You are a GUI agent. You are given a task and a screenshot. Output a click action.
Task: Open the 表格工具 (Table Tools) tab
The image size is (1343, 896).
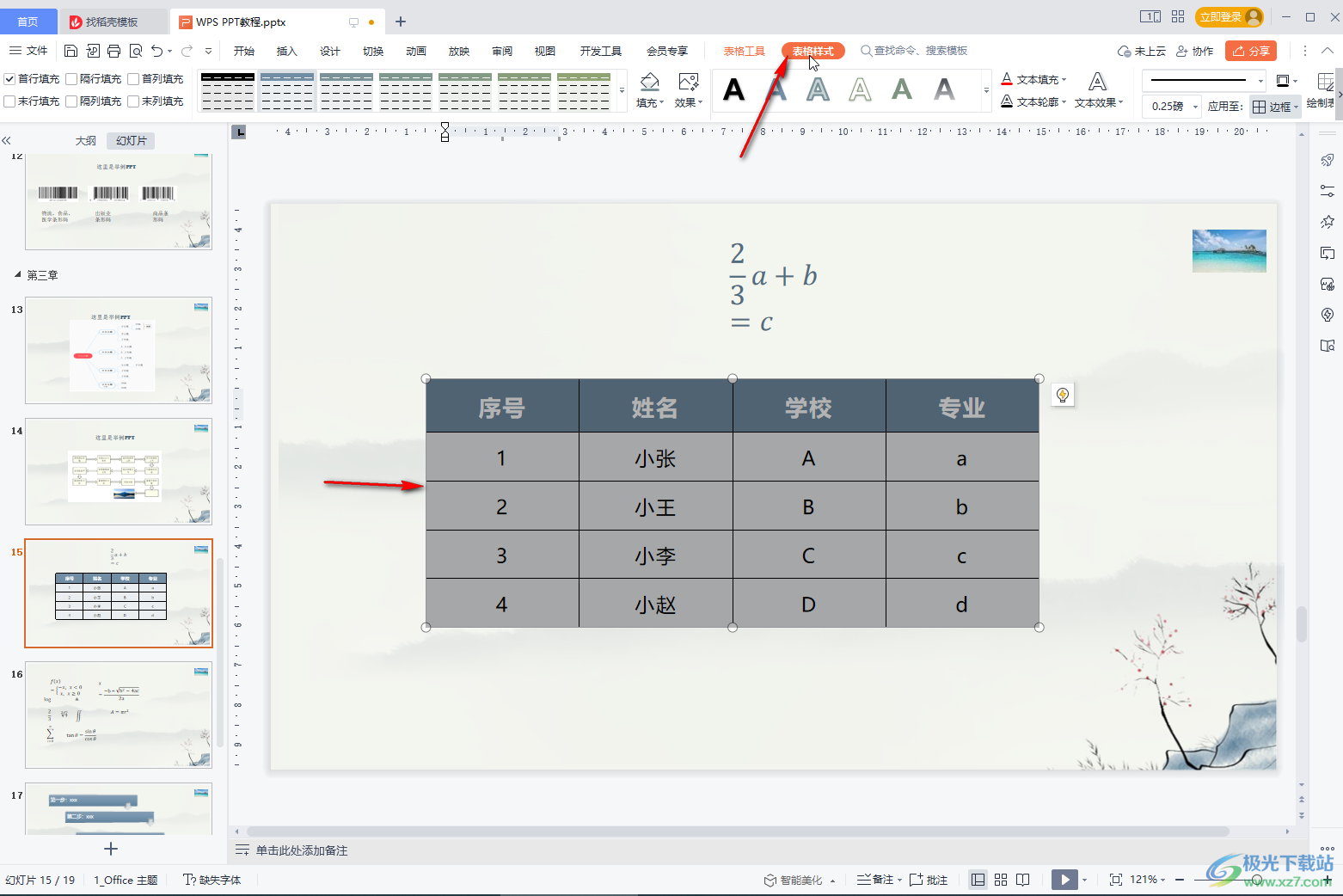click(744, 51)
